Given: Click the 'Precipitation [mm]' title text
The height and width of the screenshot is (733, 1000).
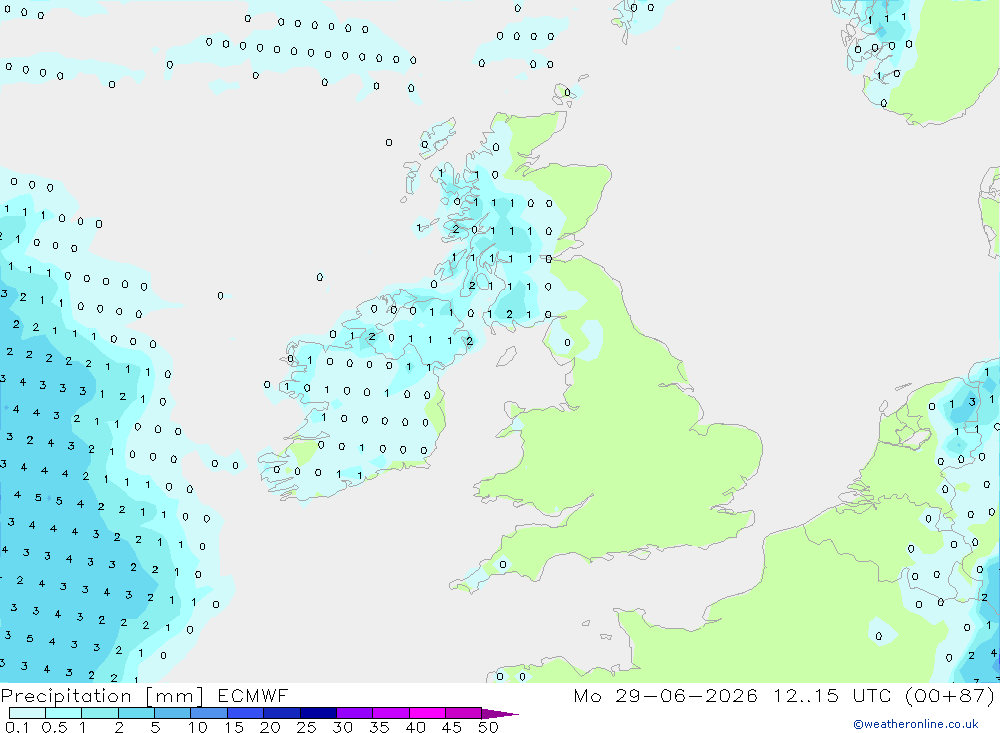Looking at the screenshot, I should click(103, 696).
